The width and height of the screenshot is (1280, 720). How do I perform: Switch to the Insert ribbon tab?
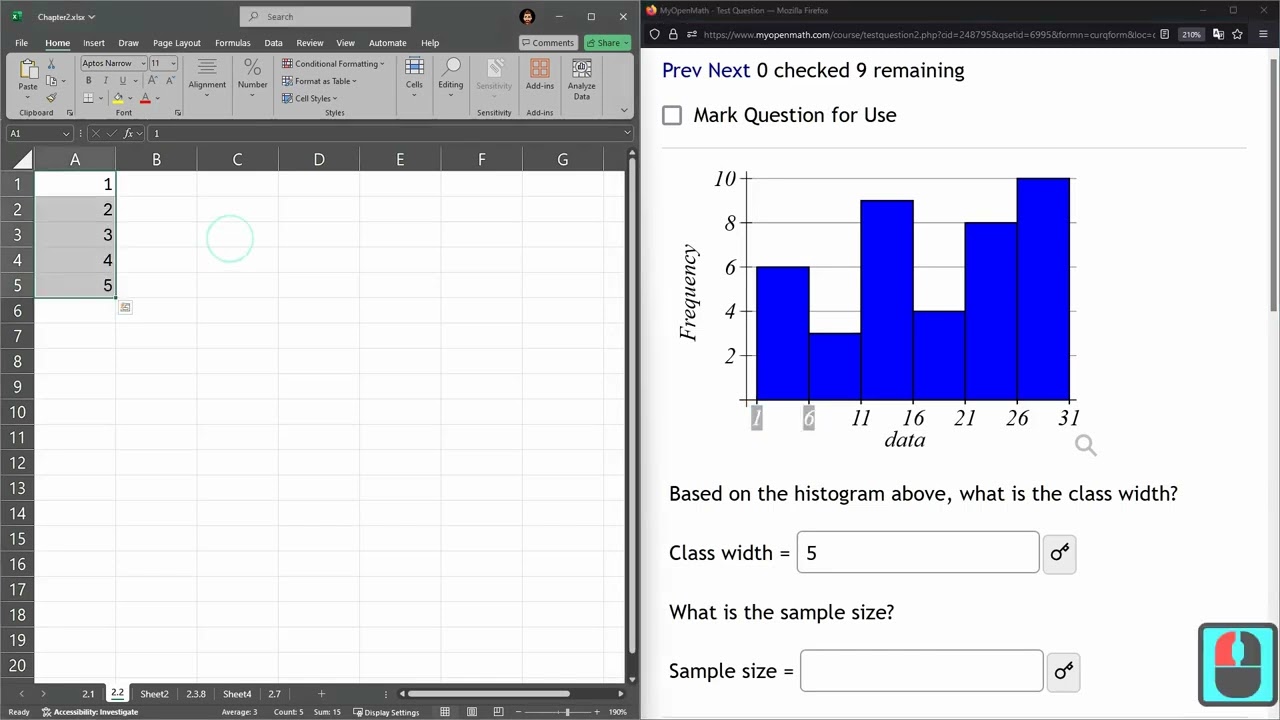point(94,43)
